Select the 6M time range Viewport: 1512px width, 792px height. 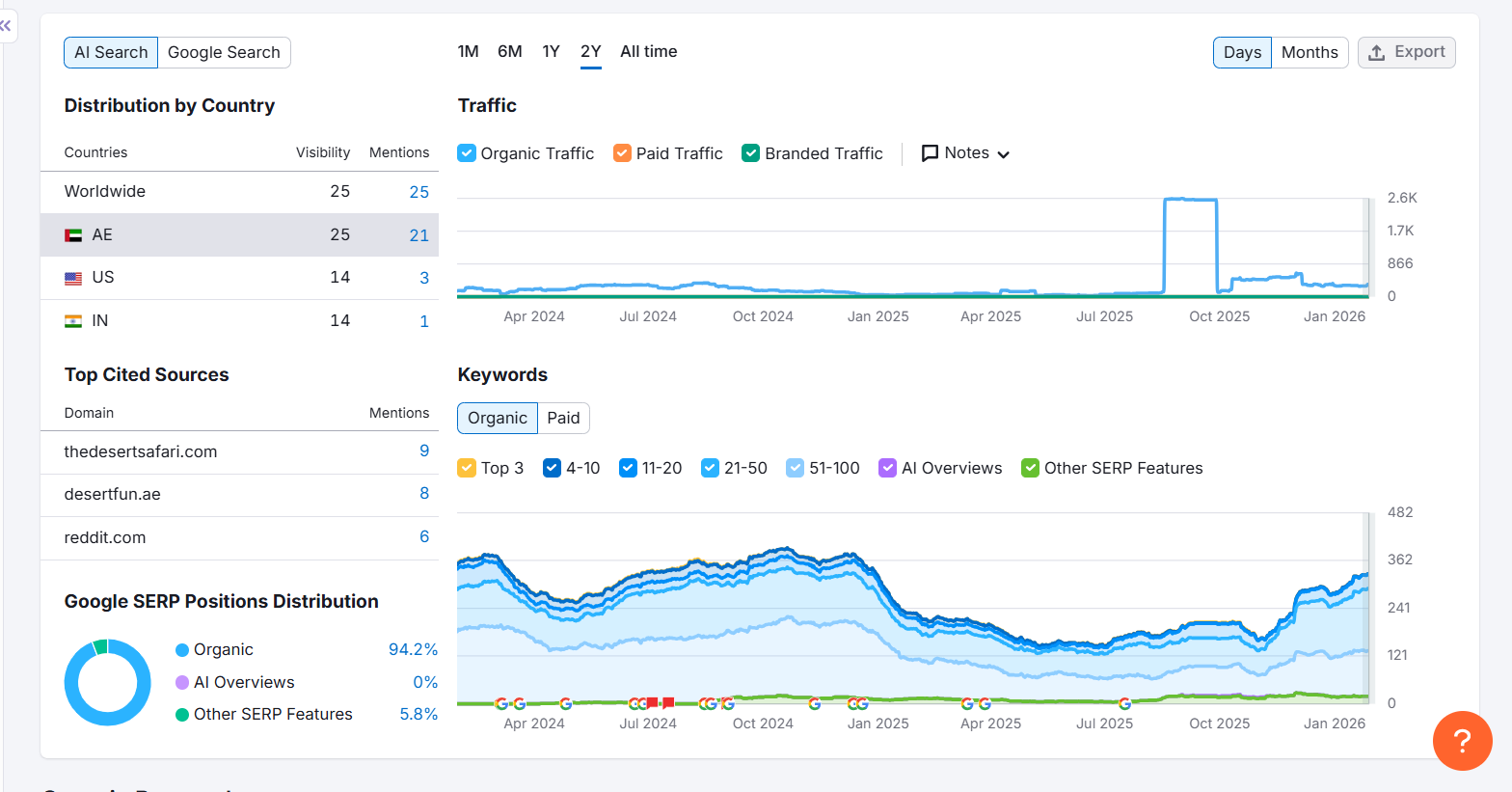509,52
